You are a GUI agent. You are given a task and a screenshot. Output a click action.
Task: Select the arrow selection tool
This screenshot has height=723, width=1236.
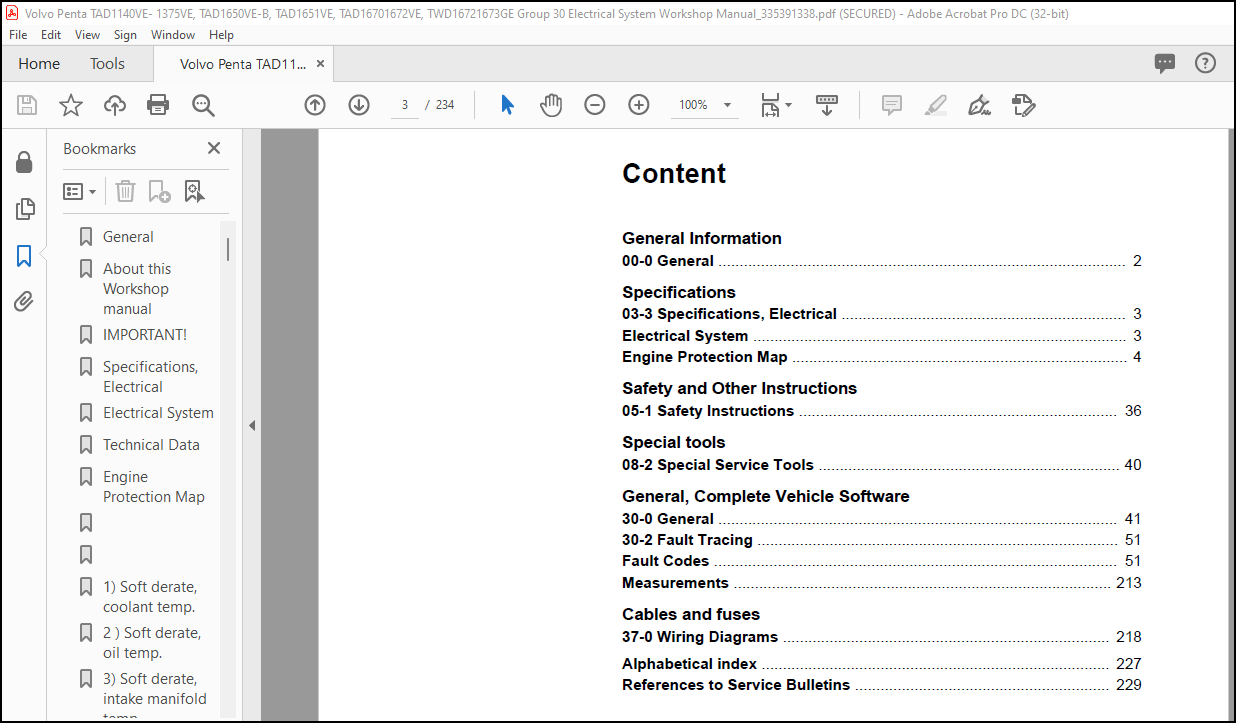[507, 105]
